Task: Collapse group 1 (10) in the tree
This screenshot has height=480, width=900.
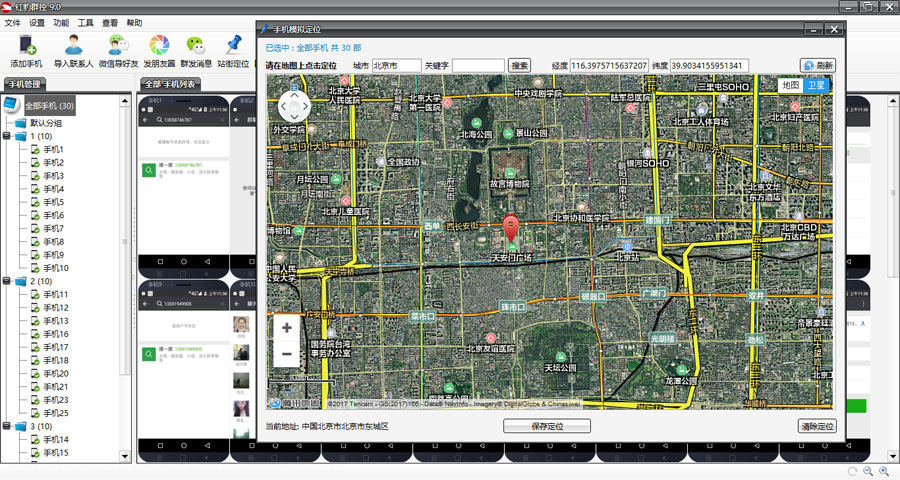Action: coord(6,136)
